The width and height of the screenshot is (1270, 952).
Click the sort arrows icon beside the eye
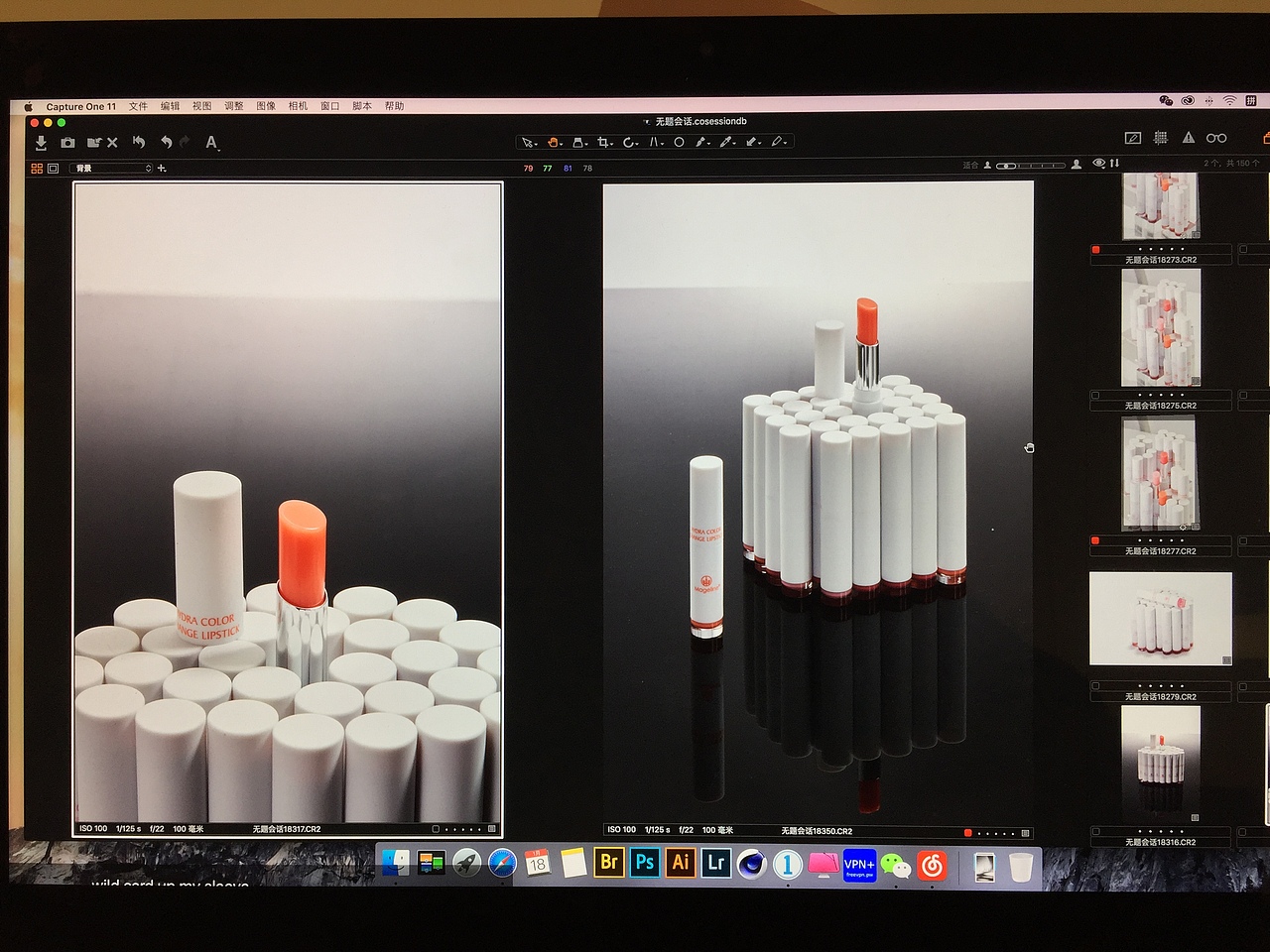(x=1114, y=164)
